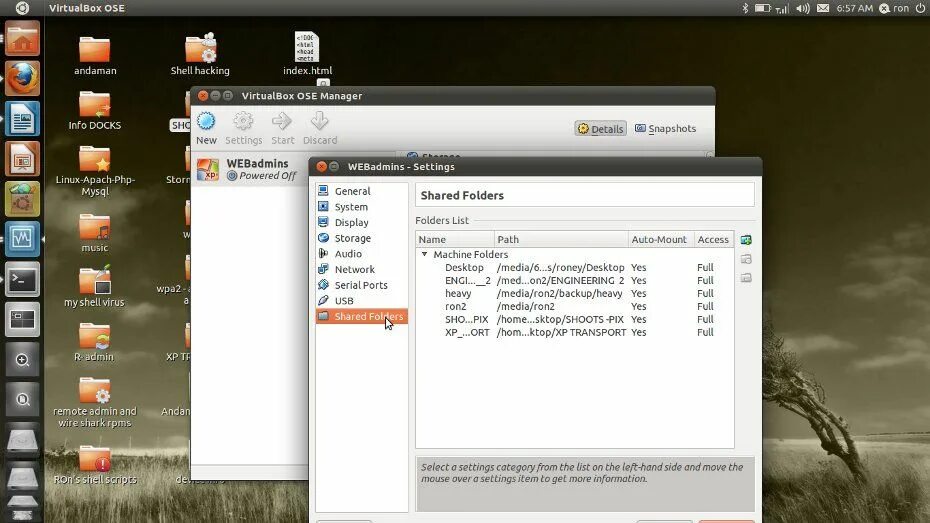Click the Access column header
The image size is (930, 523).
pos(714,239)
